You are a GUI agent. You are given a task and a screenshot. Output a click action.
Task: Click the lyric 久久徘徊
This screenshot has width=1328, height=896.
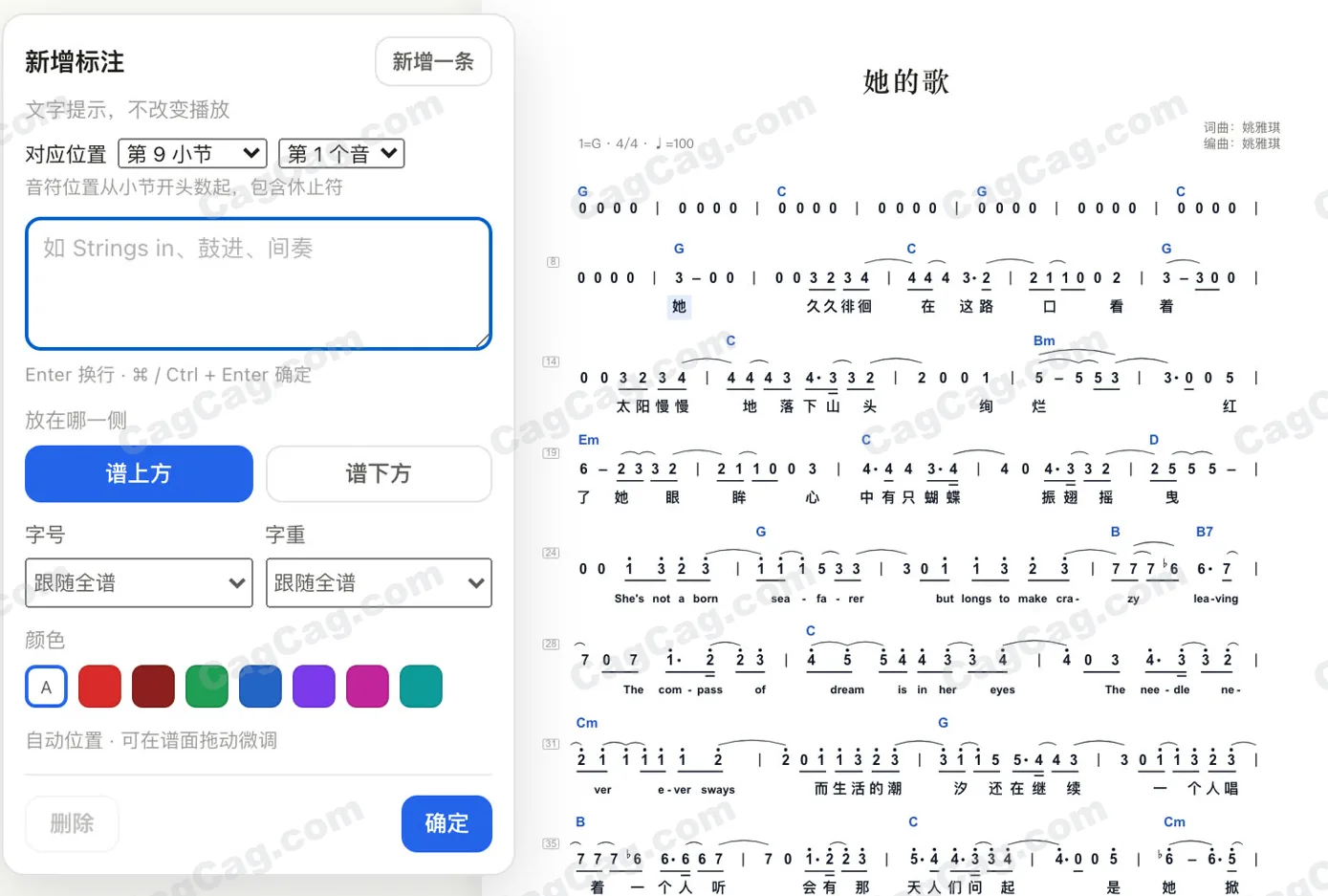(x=838, y=306)
